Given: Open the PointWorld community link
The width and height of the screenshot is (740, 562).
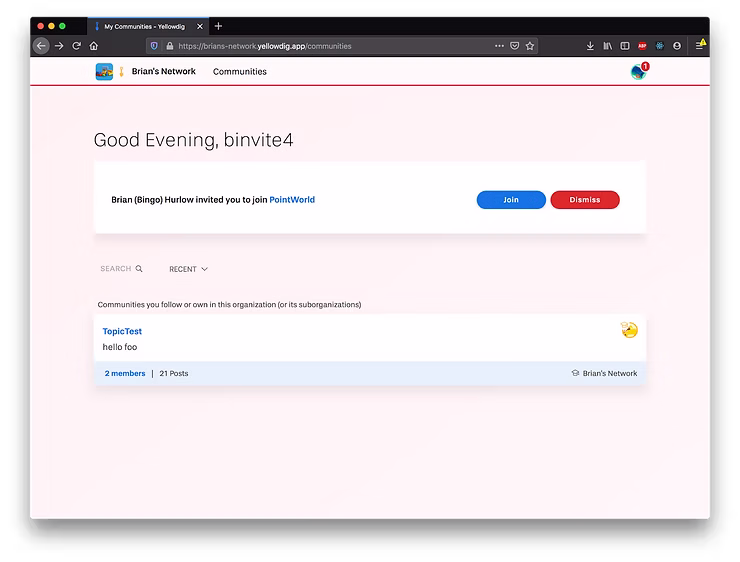Looking at the screenshot, I should tap(292, 200).
